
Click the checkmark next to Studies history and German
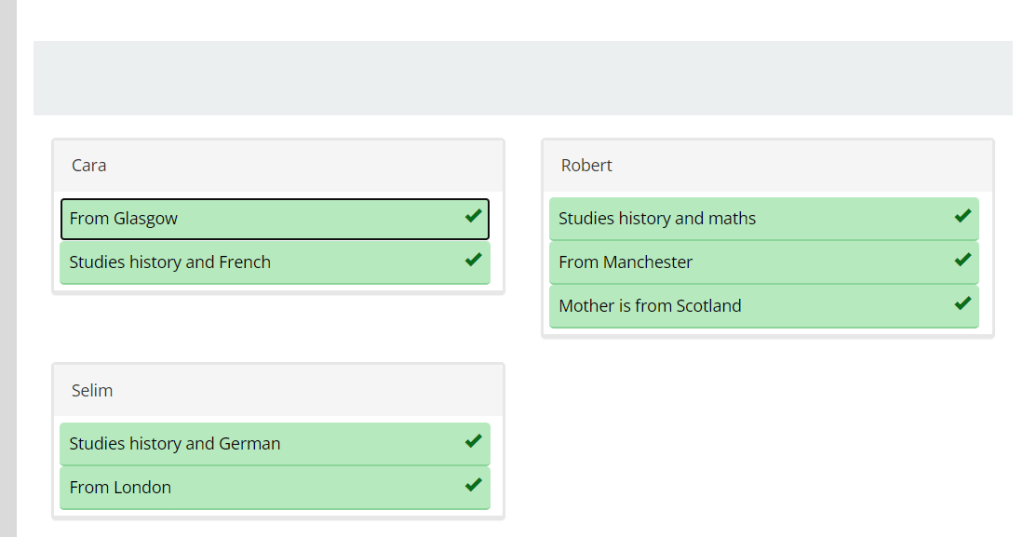coord(473,441)
